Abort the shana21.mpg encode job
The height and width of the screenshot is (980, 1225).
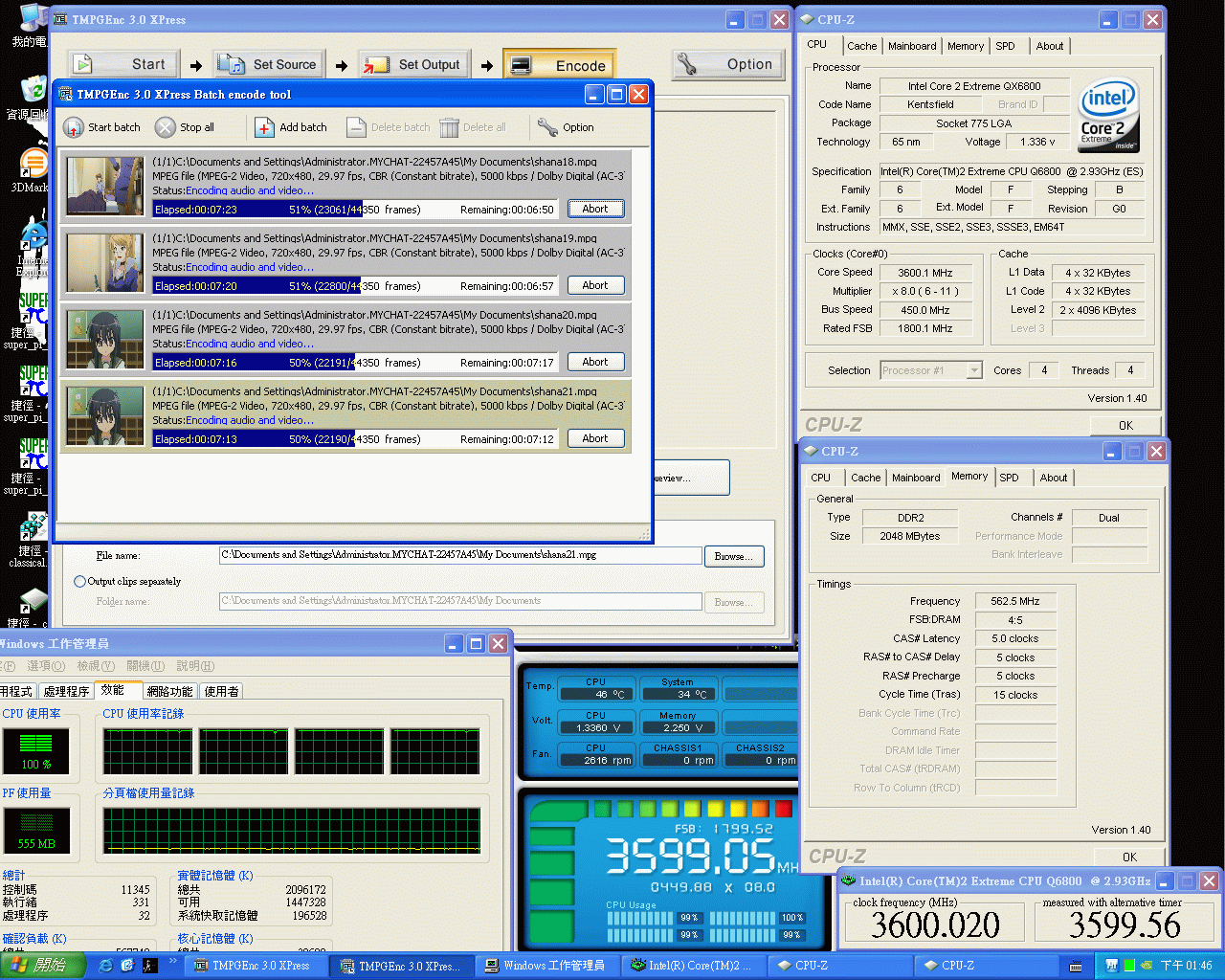click(x=594, y=438)
